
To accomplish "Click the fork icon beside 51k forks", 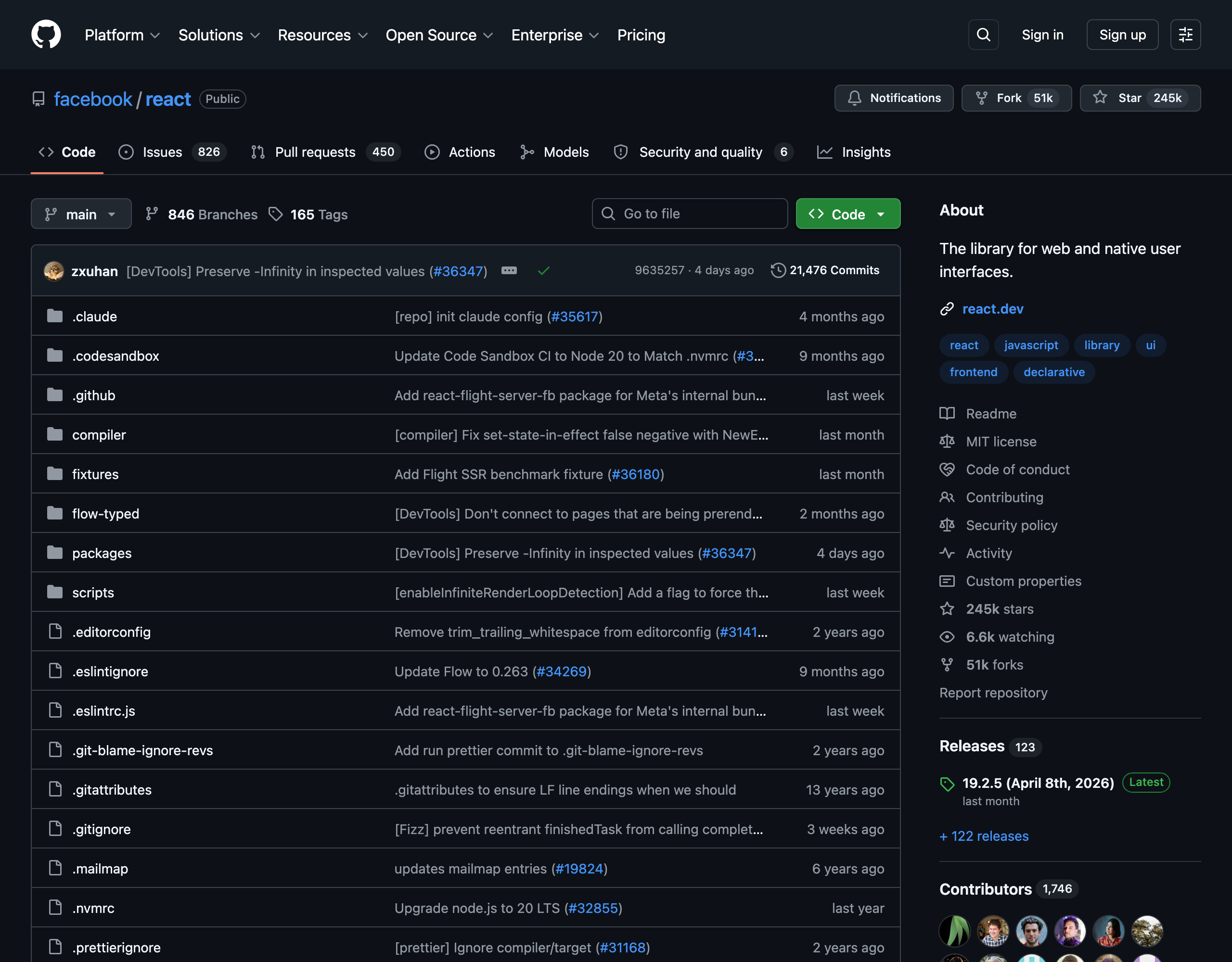I will coord(947,665).
